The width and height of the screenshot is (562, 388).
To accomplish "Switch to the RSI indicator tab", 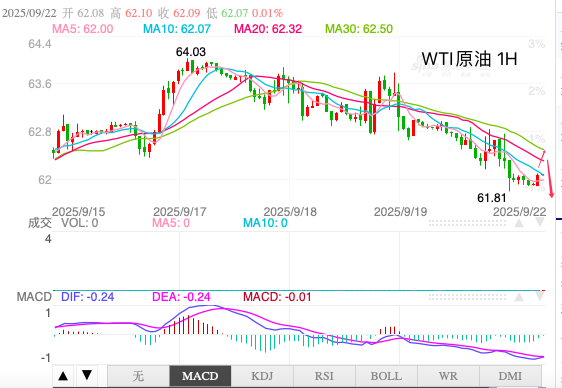I will tap(324, 376).
